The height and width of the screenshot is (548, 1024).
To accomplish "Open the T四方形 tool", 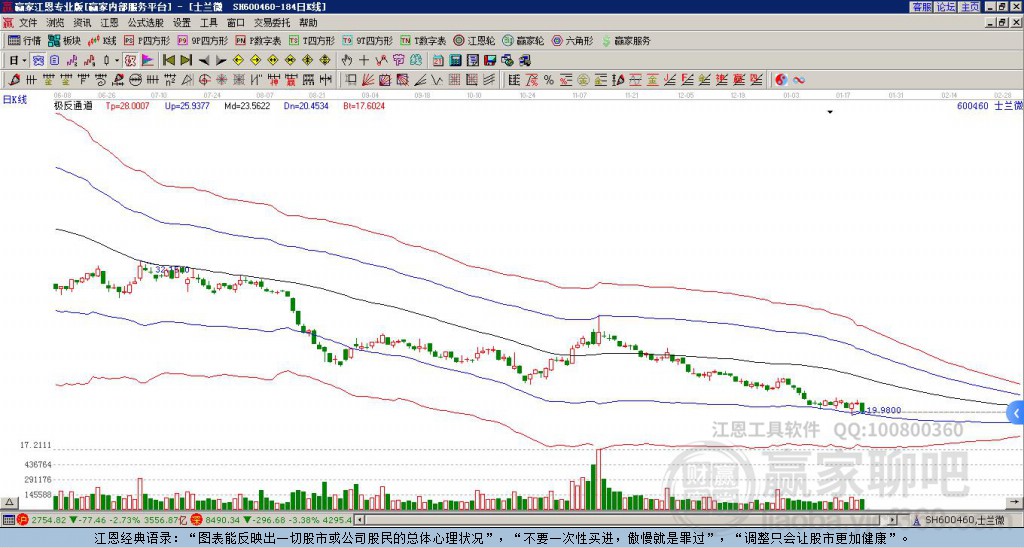I will (312, 40).
